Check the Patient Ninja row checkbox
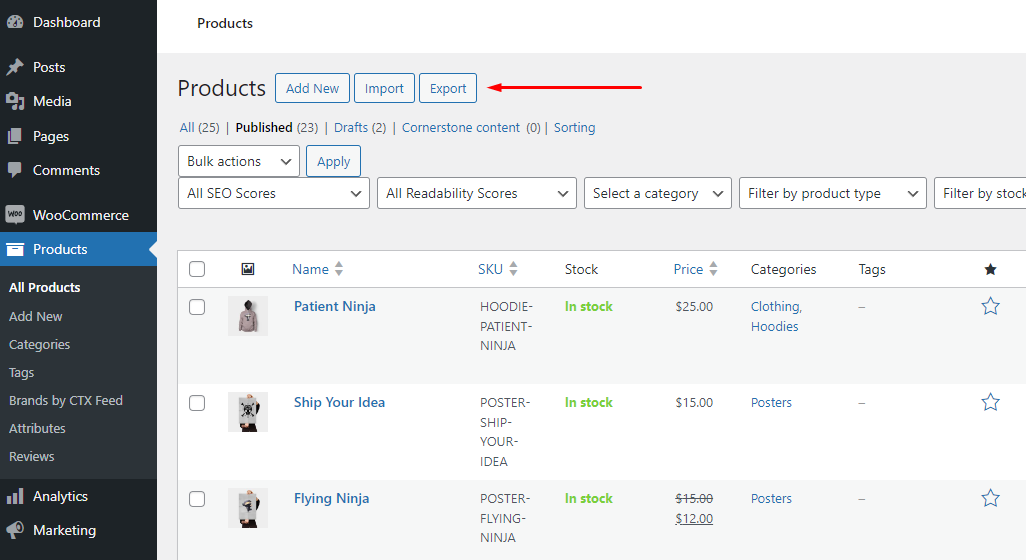The height and width of the screenshot is (560, 1026). tap(197, 307)
